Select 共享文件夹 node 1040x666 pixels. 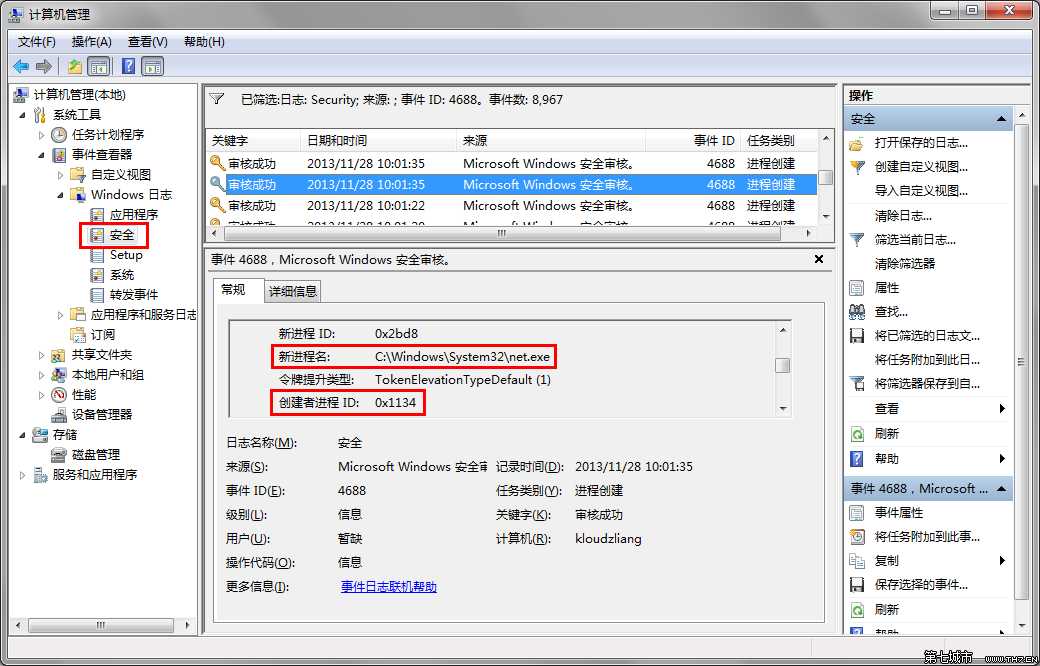pos(102,355)
